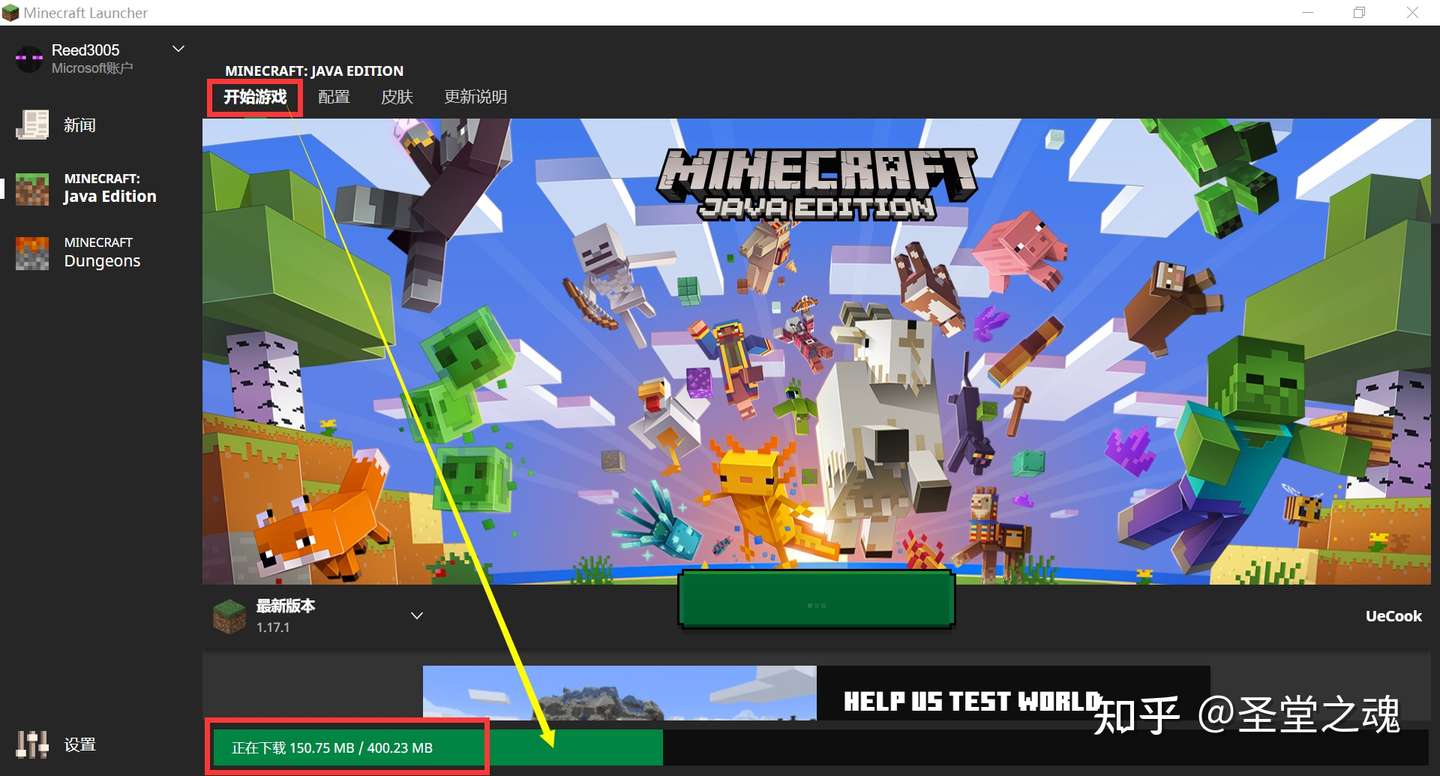Click the Minecraft Java Edition hero artwork

click(816, 351)
